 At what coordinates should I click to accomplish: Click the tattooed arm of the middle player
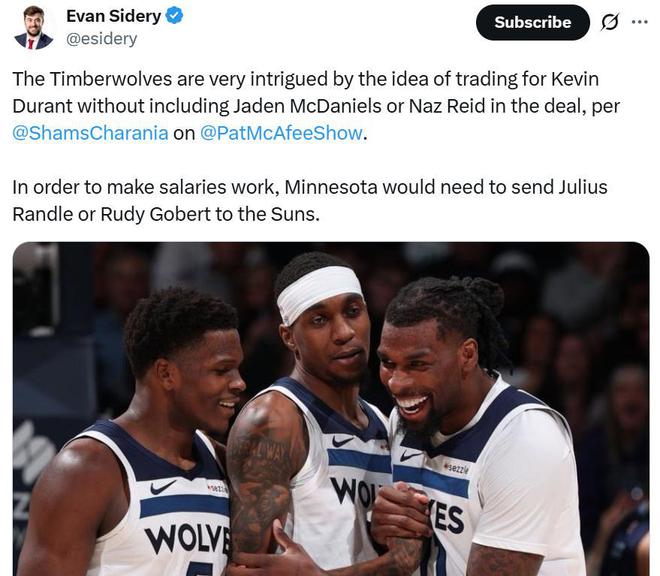click(x=264, y=472)
